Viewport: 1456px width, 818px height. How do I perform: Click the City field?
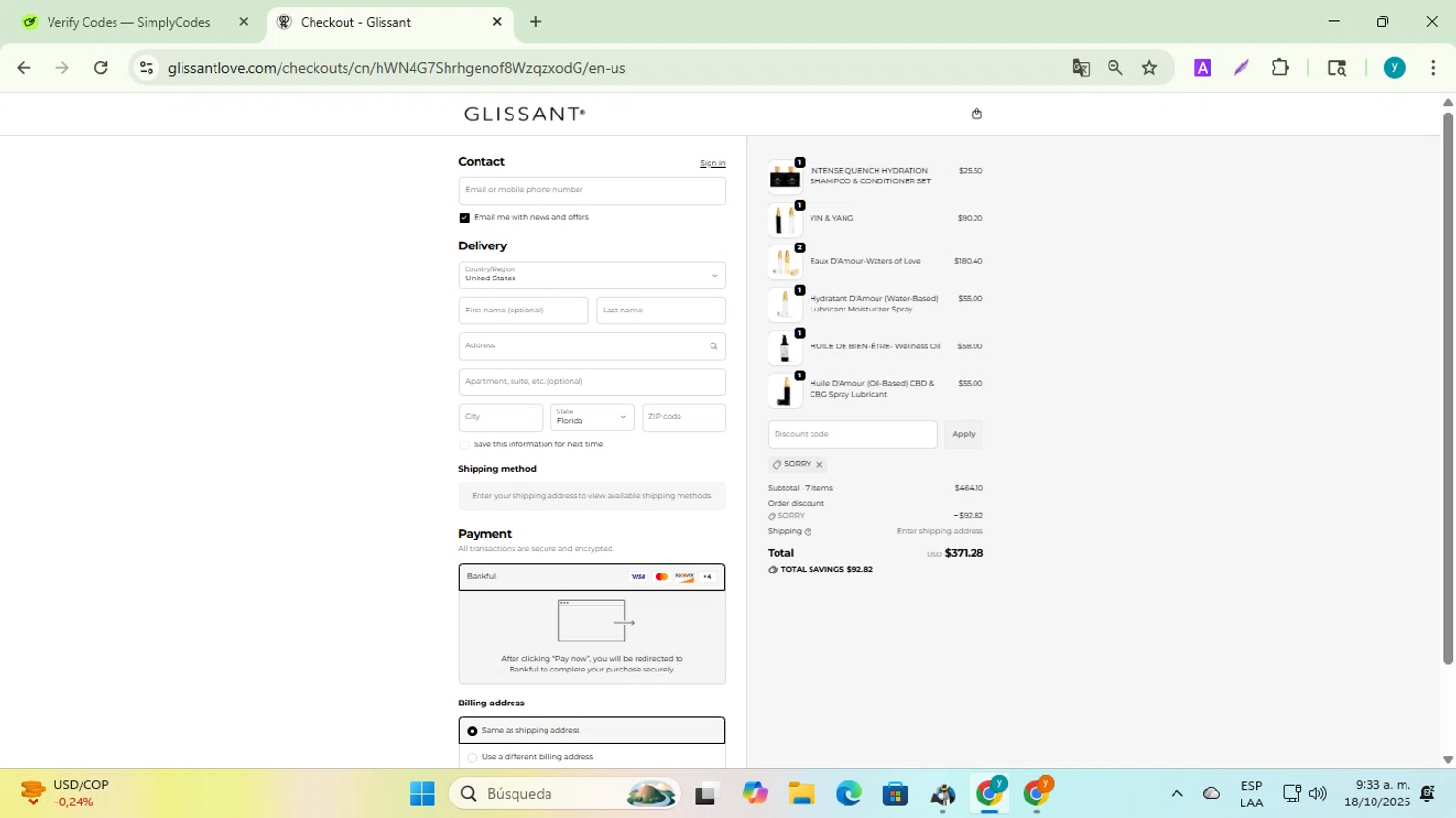pyautogui.click(x=501, y=417)
